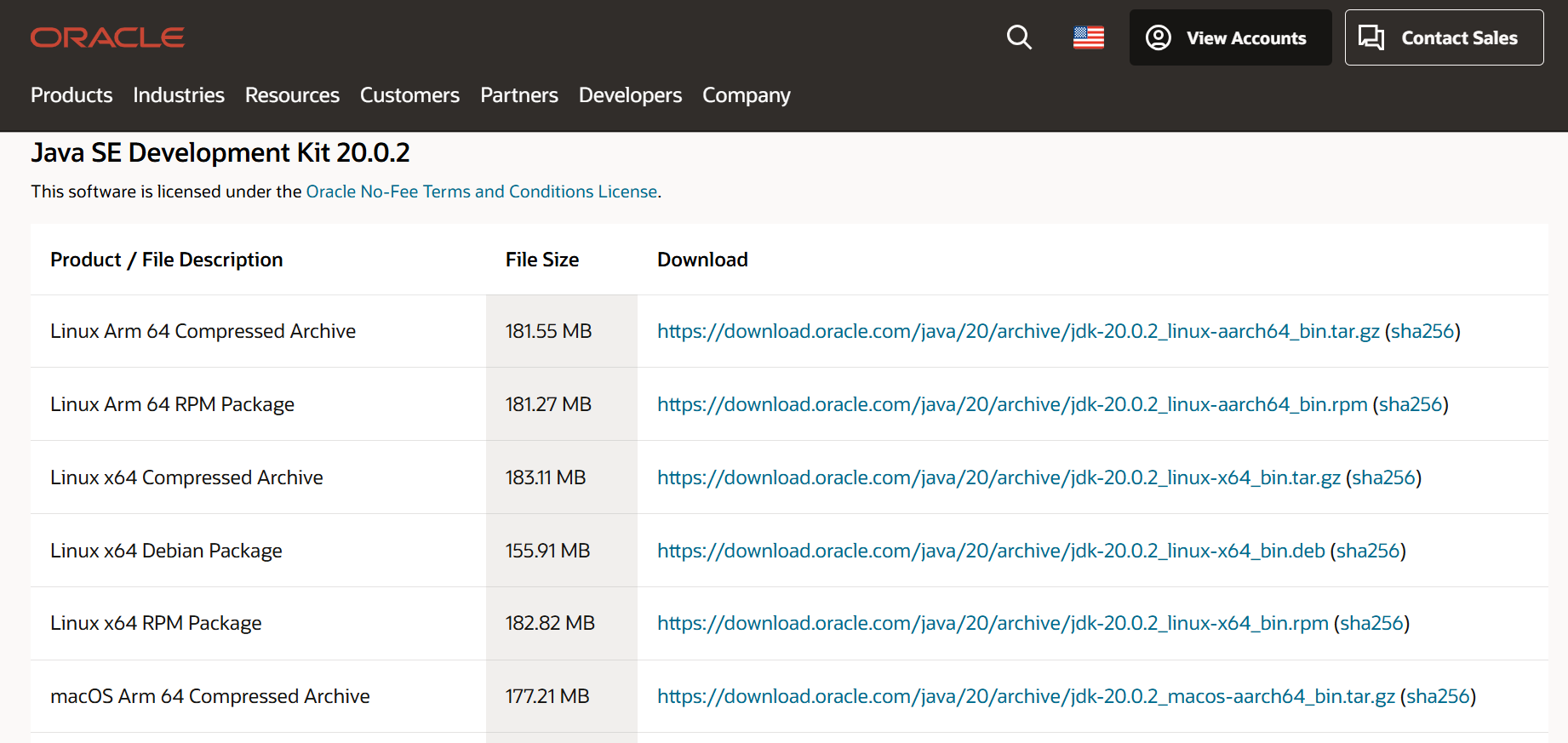Open the Industries menu

point(179,95)
